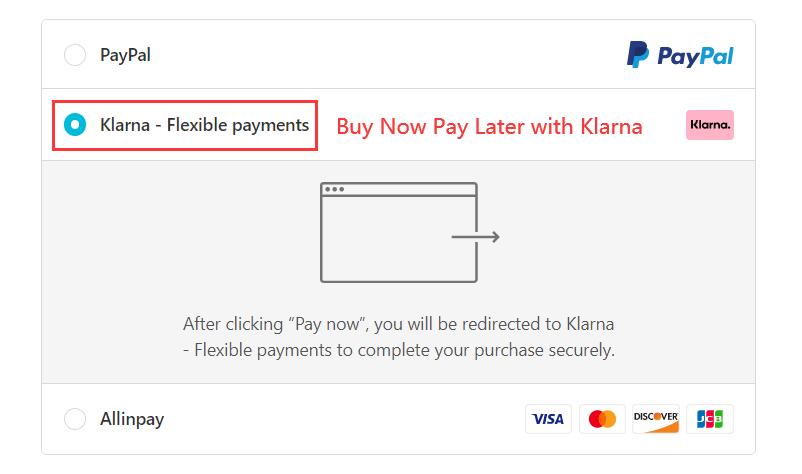Click the Mastercard icon

[x=602, y=419]
